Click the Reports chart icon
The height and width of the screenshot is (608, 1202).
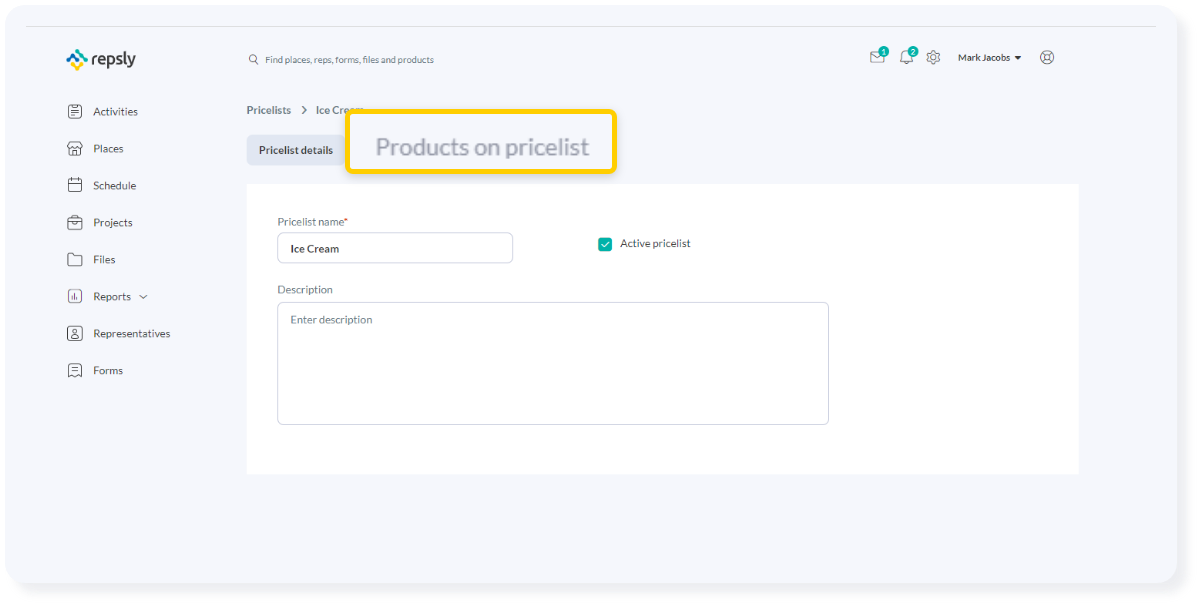coord(75,296)
